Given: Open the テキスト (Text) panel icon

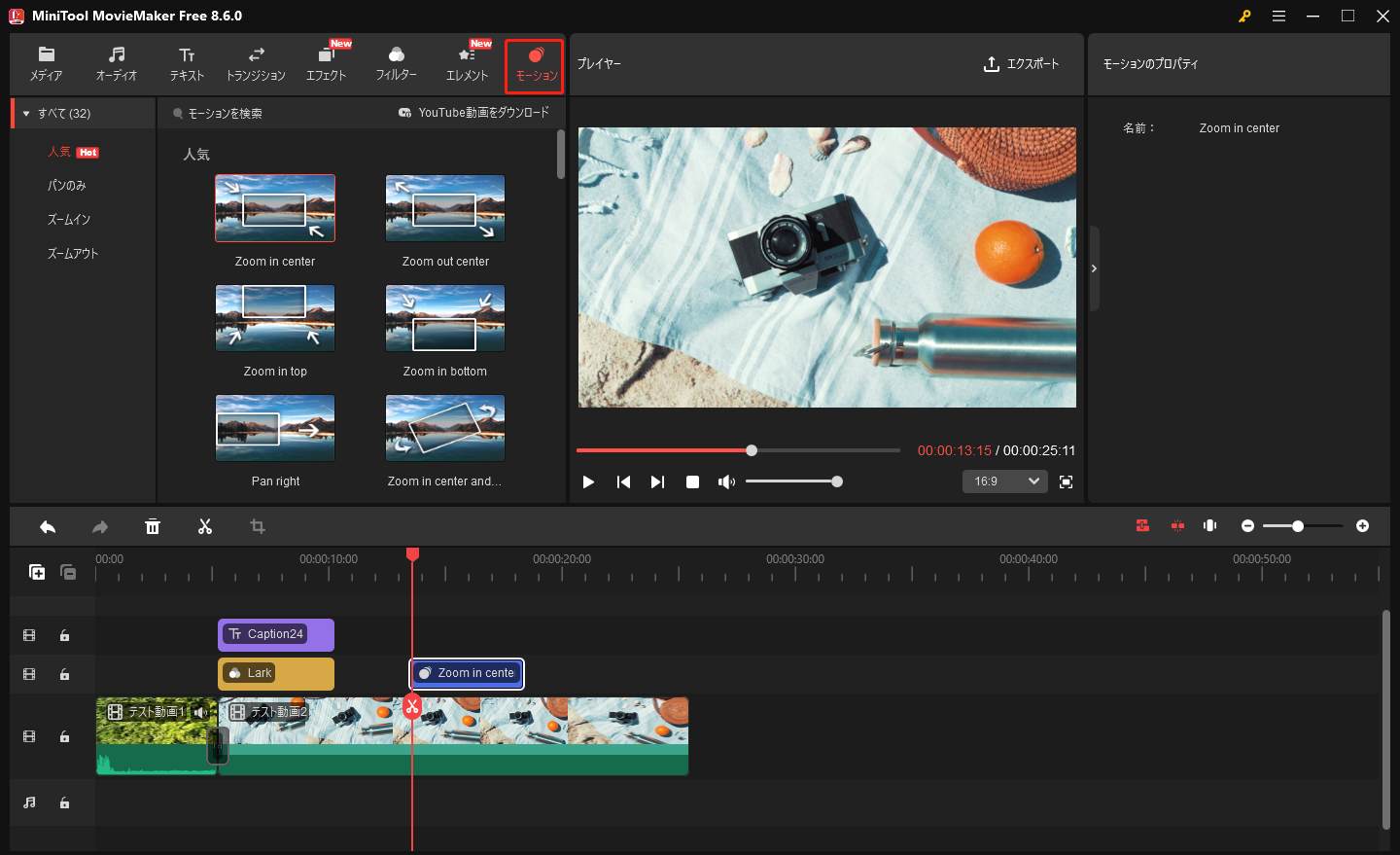Looking at the screenshot, I should click(186, 64).
